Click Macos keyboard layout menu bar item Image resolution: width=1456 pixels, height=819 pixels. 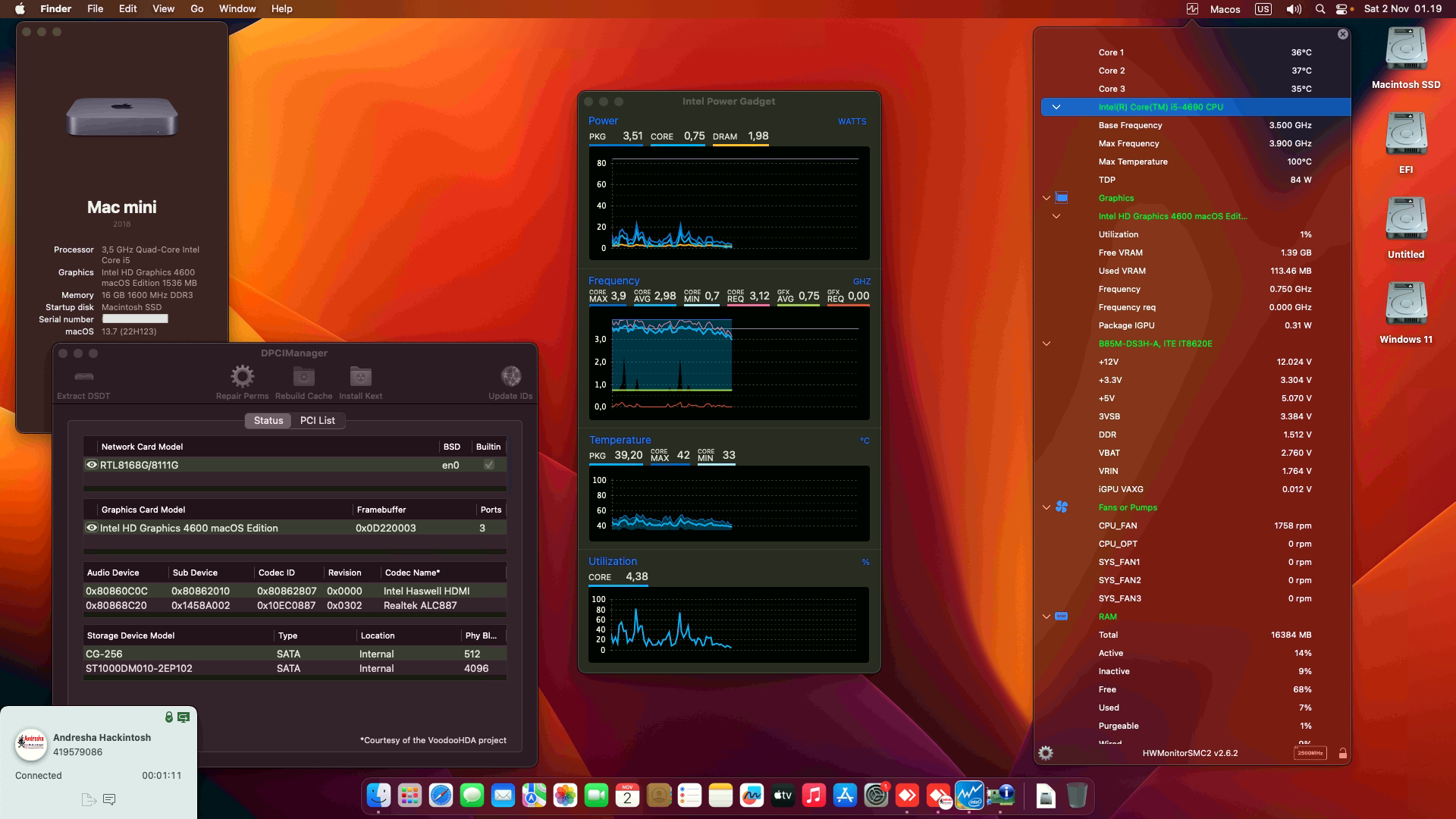[x=1225, y=9]
